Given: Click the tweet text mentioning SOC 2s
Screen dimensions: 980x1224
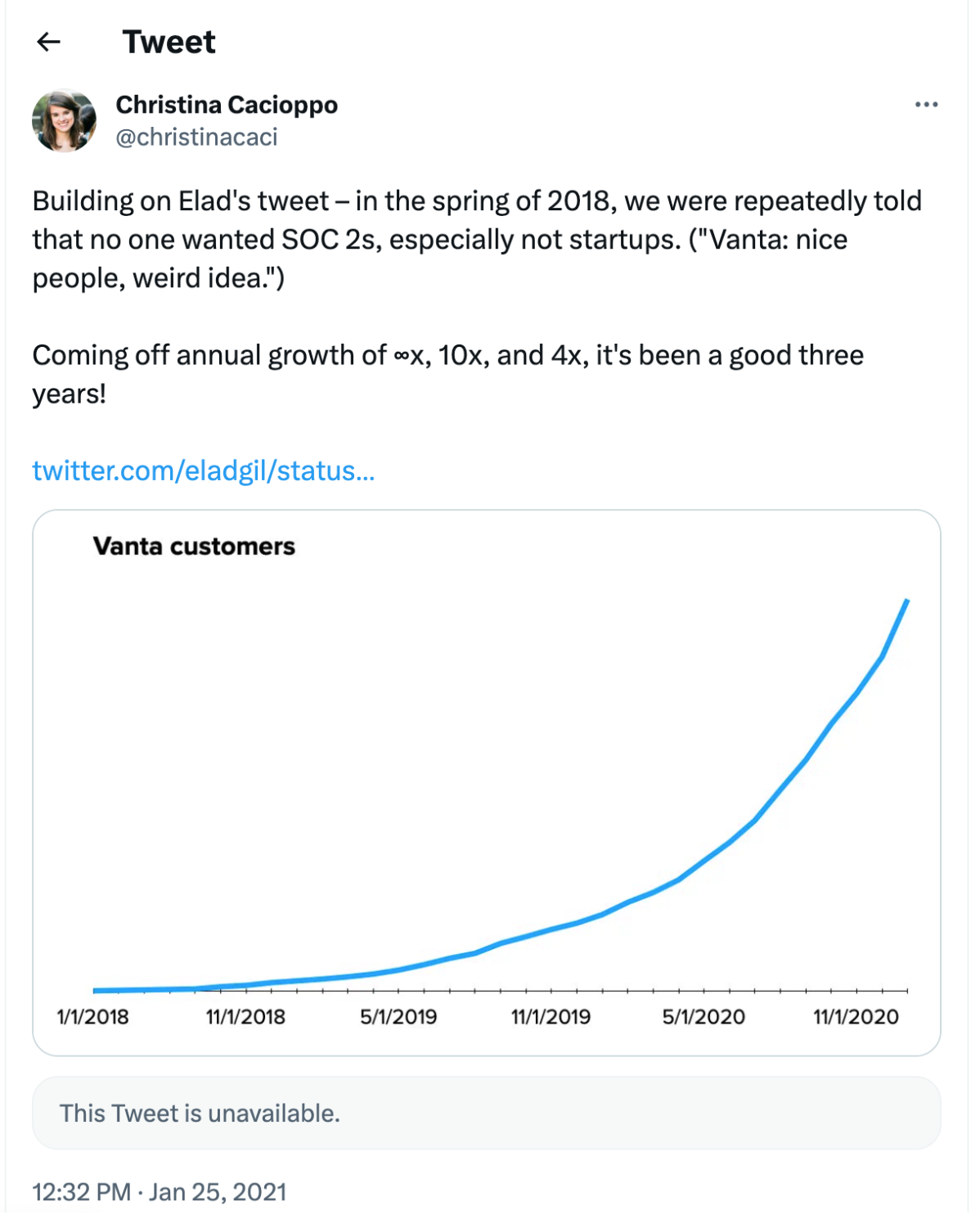Looking at the screenshot, I should point(477,239).
